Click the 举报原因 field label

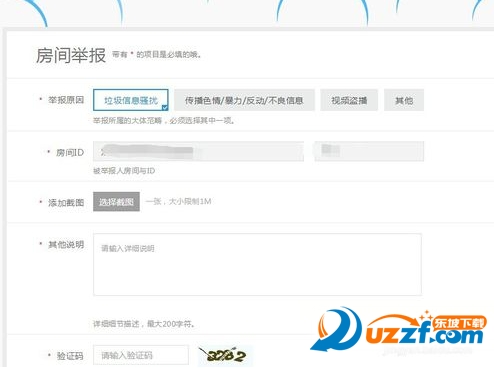coord(66,100)
